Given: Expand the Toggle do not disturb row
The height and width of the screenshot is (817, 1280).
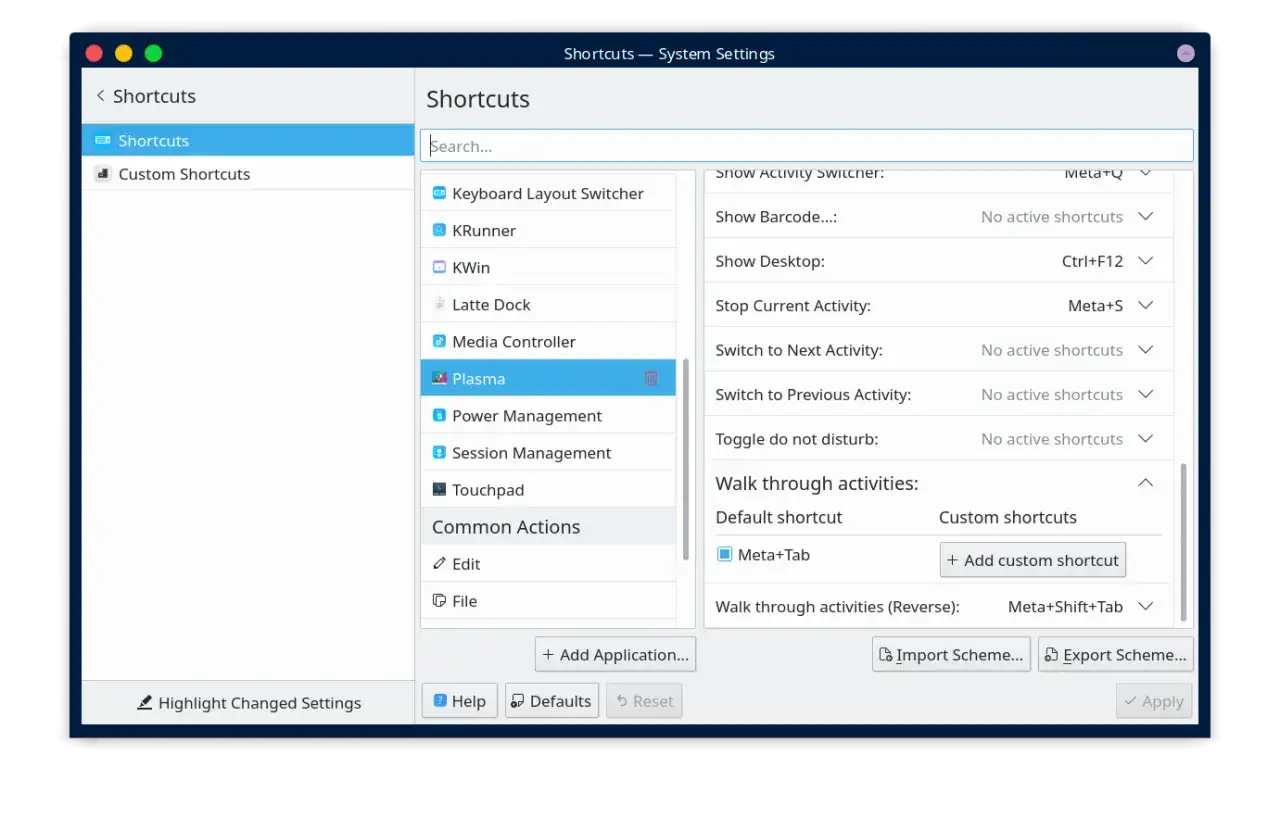Looking at the screenshot, I should [x=1146, y=439].
